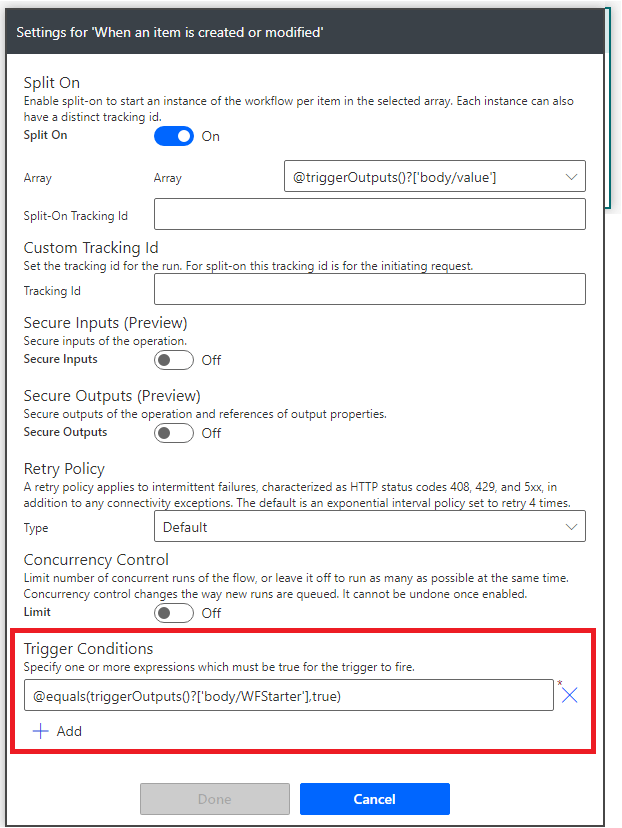622x828 pixels.
Task: Enable the Secure Outputs toggle
Action: click(x=174, y=433)
